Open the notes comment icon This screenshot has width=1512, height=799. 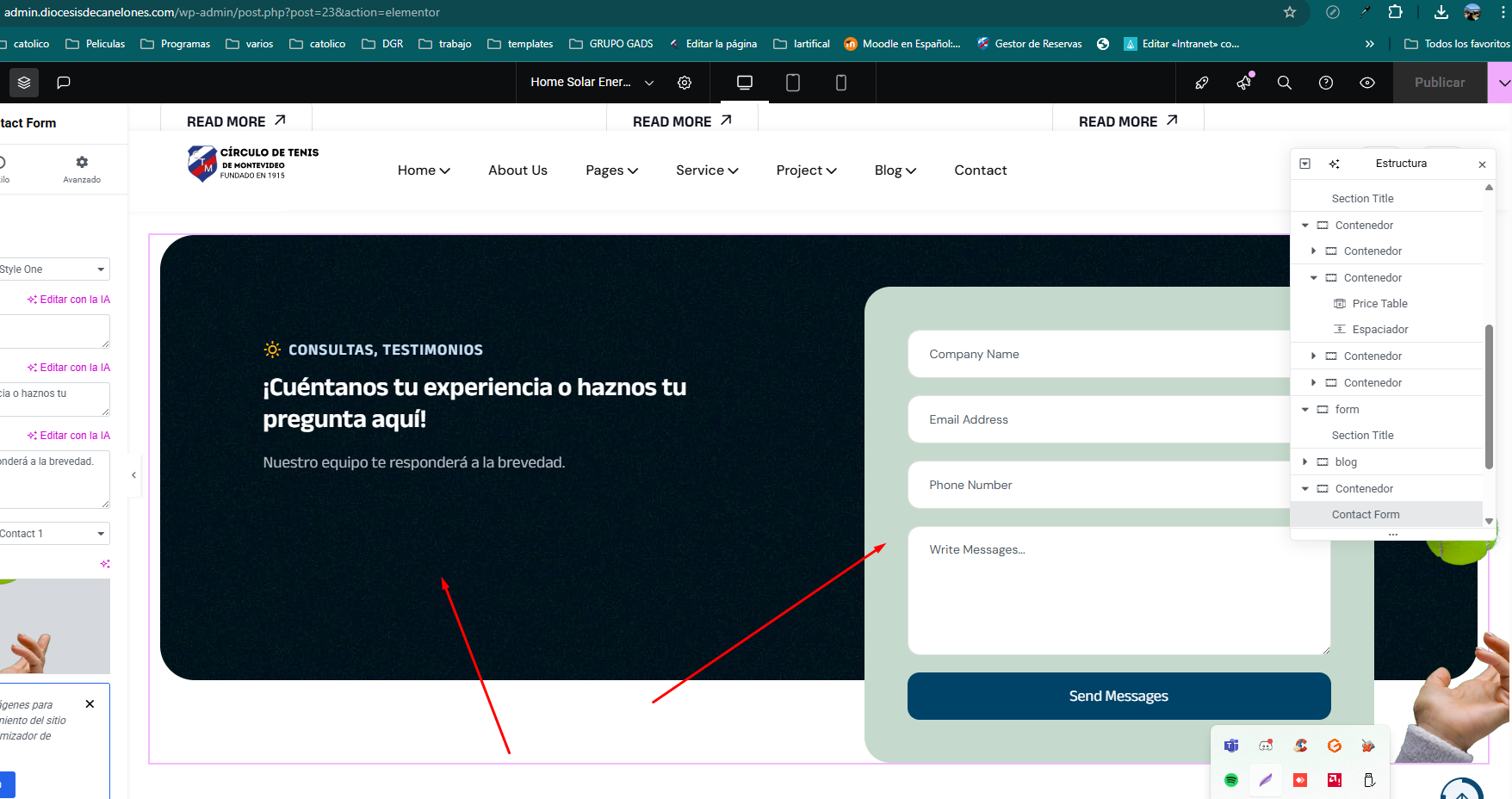[x=64, y=83]
